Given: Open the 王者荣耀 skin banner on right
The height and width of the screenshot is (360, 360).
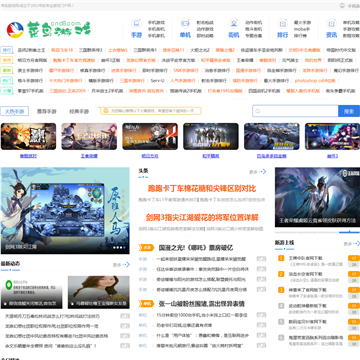Looking at the screenshot, I should point(317,197).
